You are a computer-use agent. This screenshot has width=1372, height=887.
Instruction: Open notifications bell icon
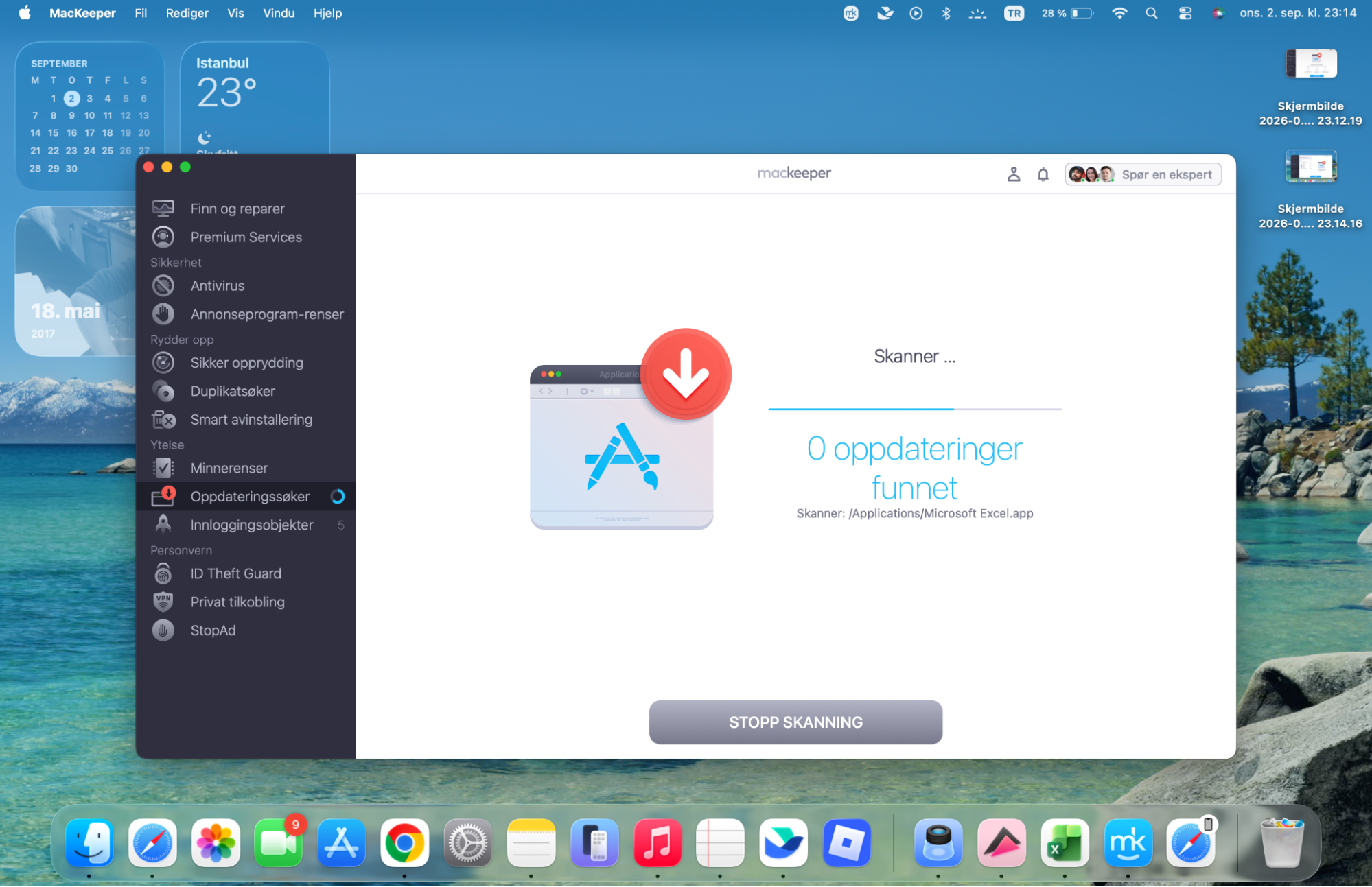click(1043, 174)
